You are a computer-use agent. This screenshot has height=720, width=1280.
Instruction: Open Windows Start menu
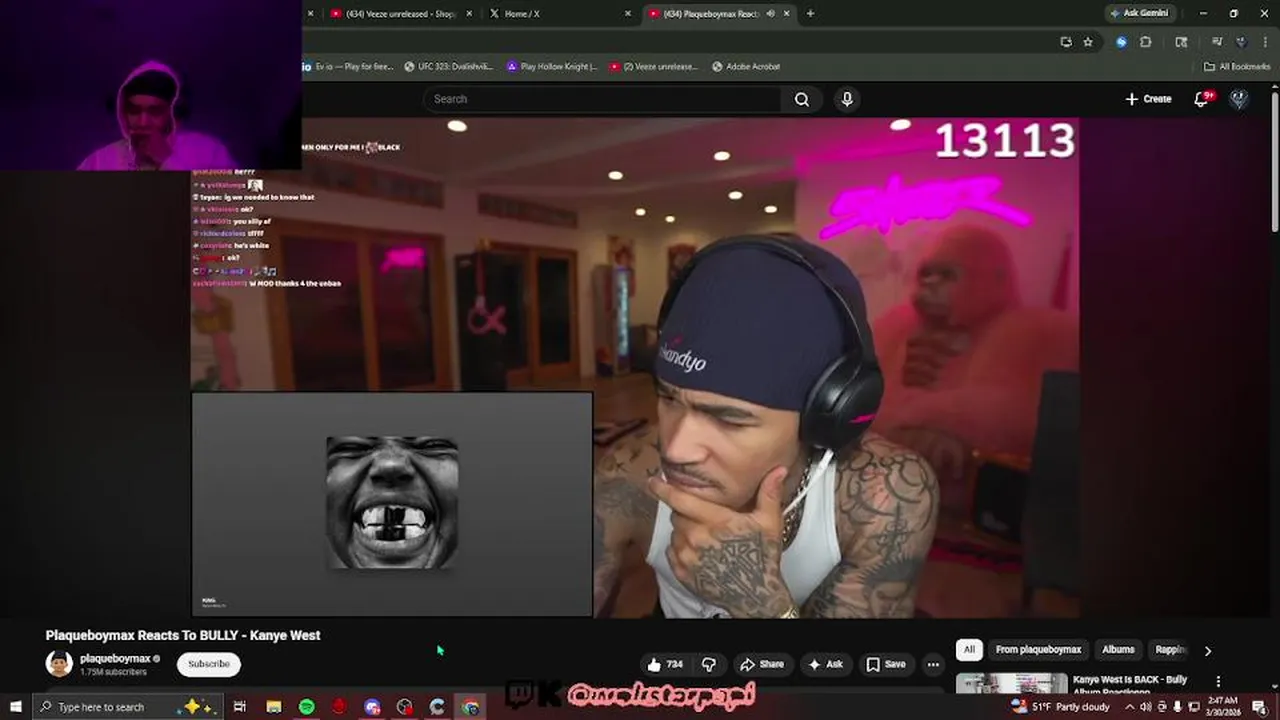coord(15,707)
